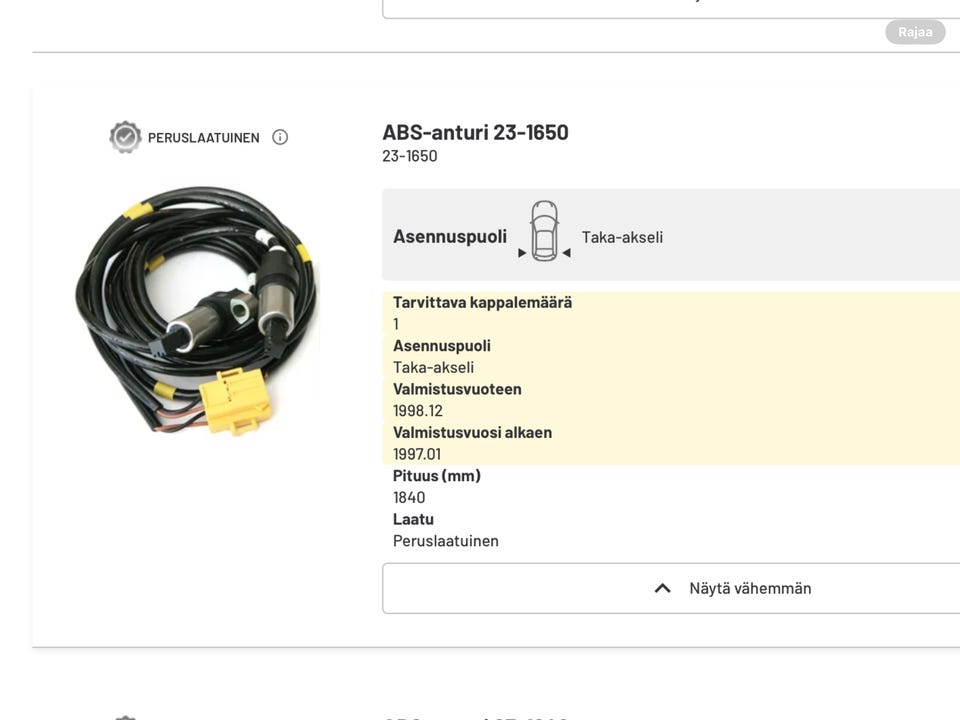960x720 pixels.
Task: Select the 1998.12 Valmistusvuoteen value
Action: (418, 411)
